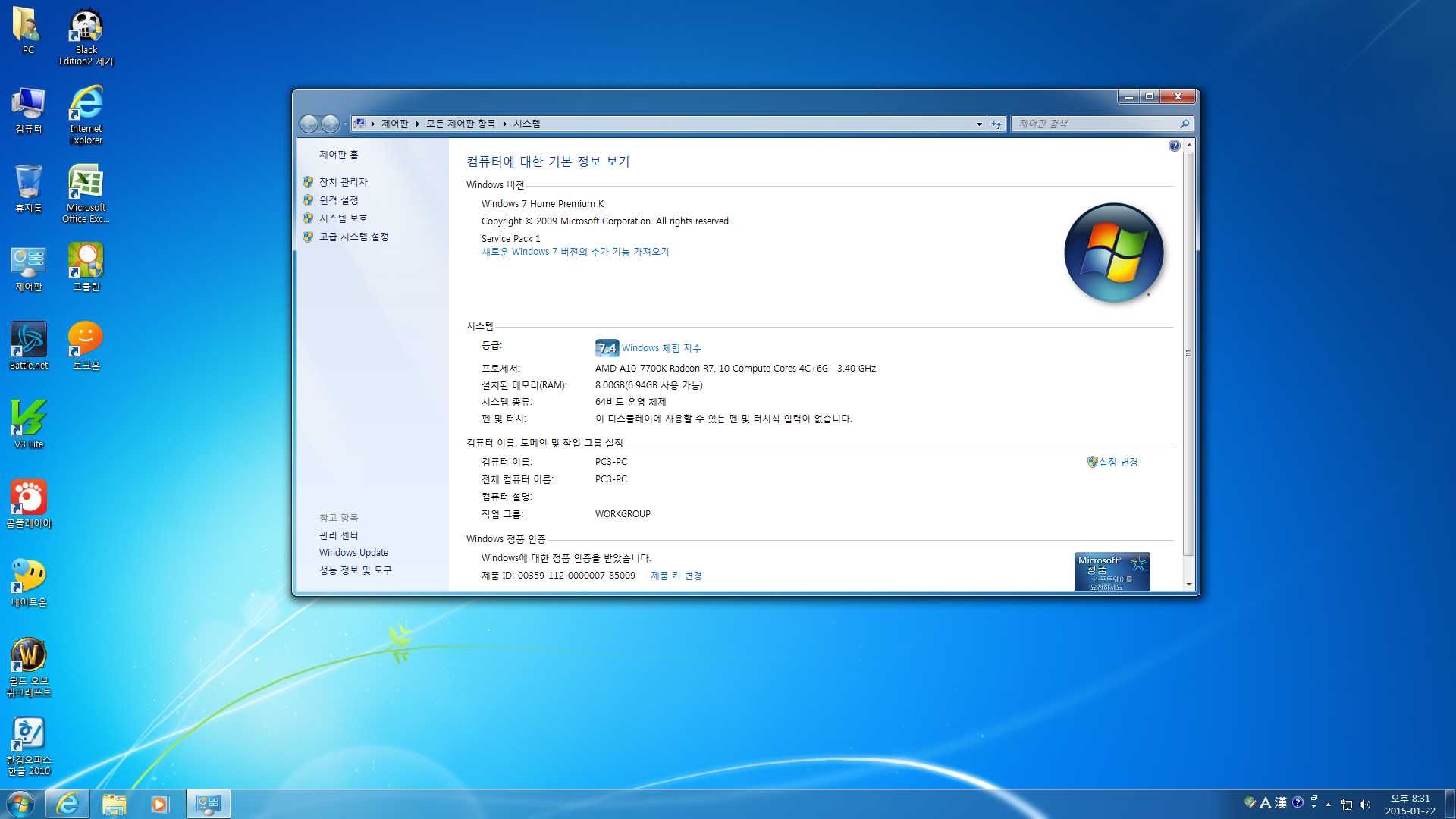Click the help question mark icon
The image size is (1456, 819).
[x=1174, y=146]
